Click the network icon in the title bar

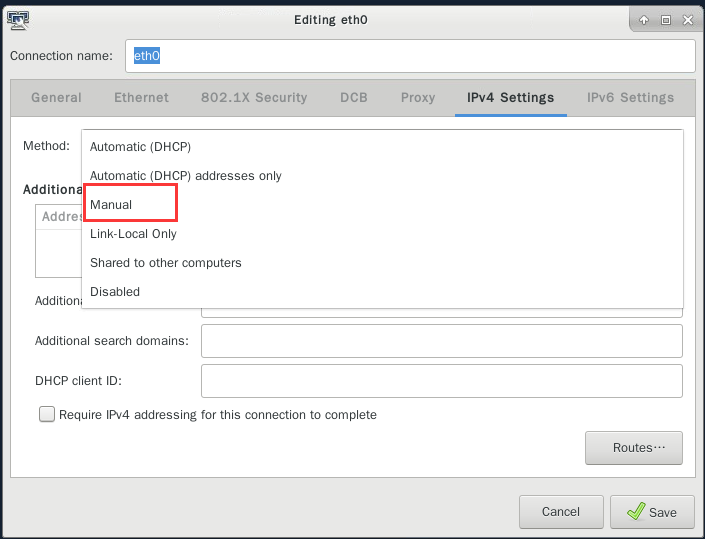(17, 19)
